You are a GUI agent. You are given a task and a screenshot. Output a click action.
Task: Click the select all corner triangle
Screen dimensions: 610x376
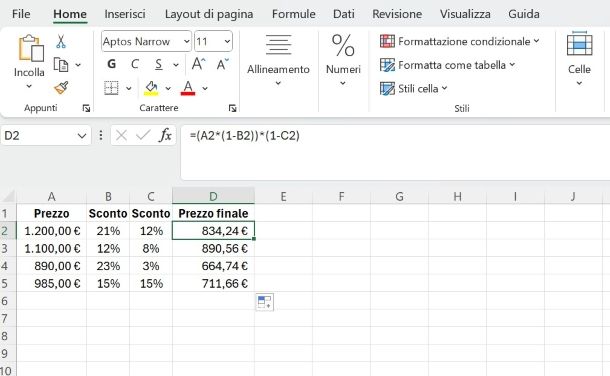[x=9, y=196]
